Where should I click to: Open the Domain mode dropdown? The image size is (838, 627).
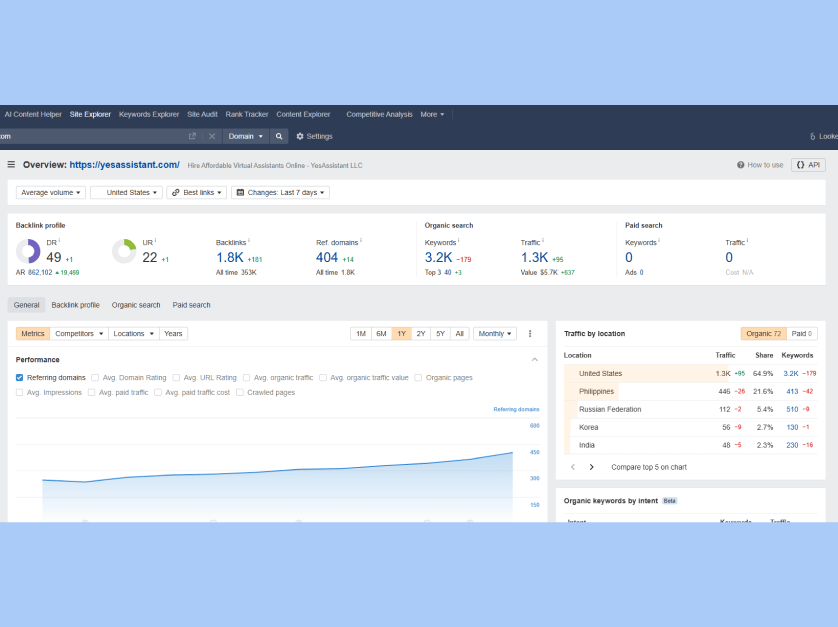(x=246, y=136)
